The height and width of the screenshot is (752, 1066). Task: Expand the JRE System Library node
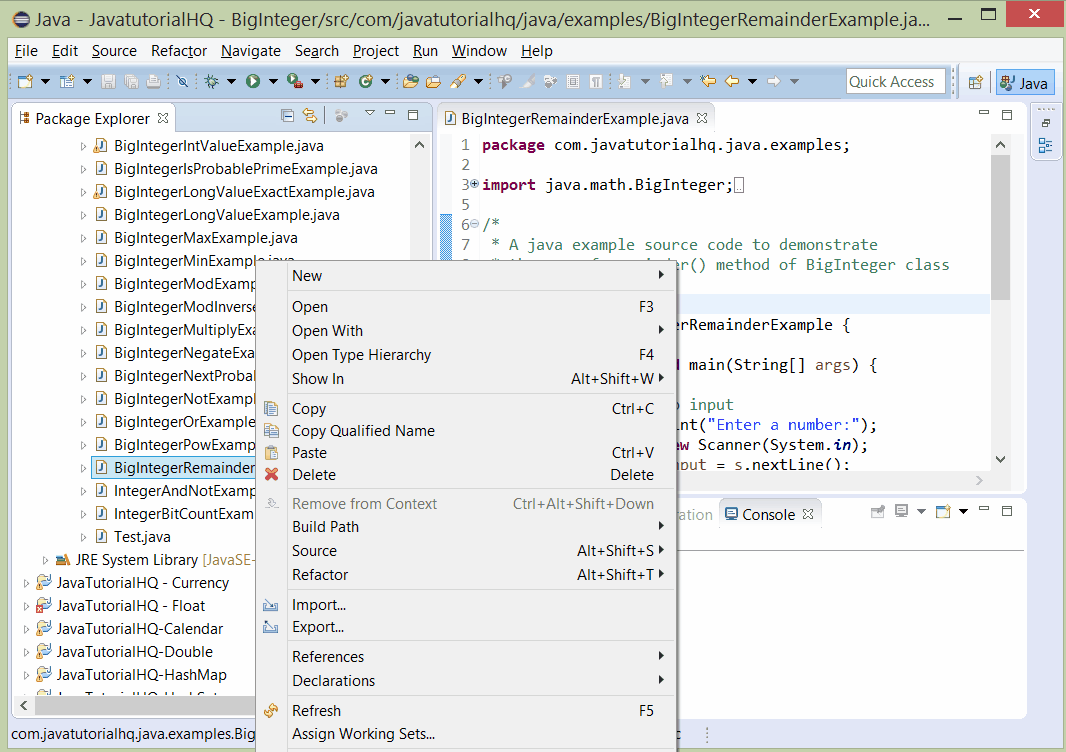pos(44,560)
